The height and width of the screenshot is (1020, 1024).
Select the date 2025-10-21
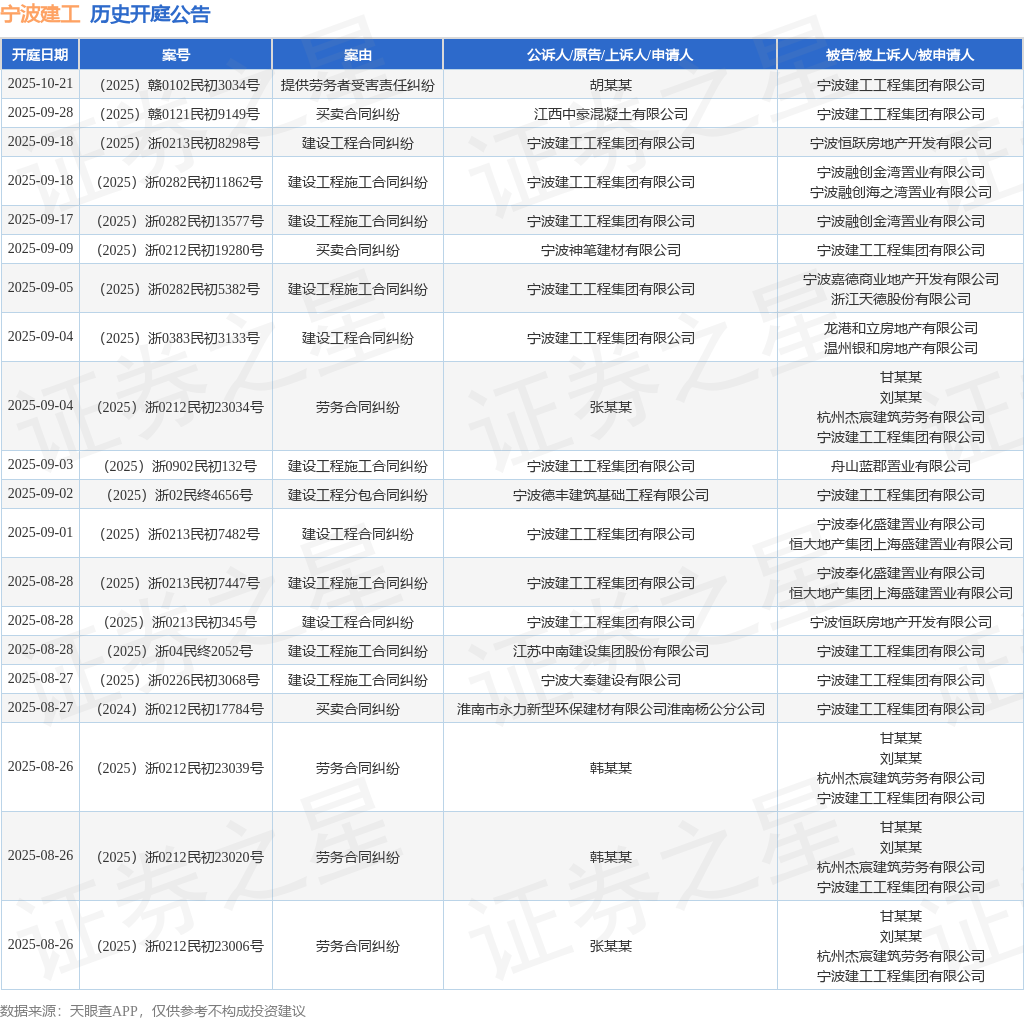pos(40,84)
